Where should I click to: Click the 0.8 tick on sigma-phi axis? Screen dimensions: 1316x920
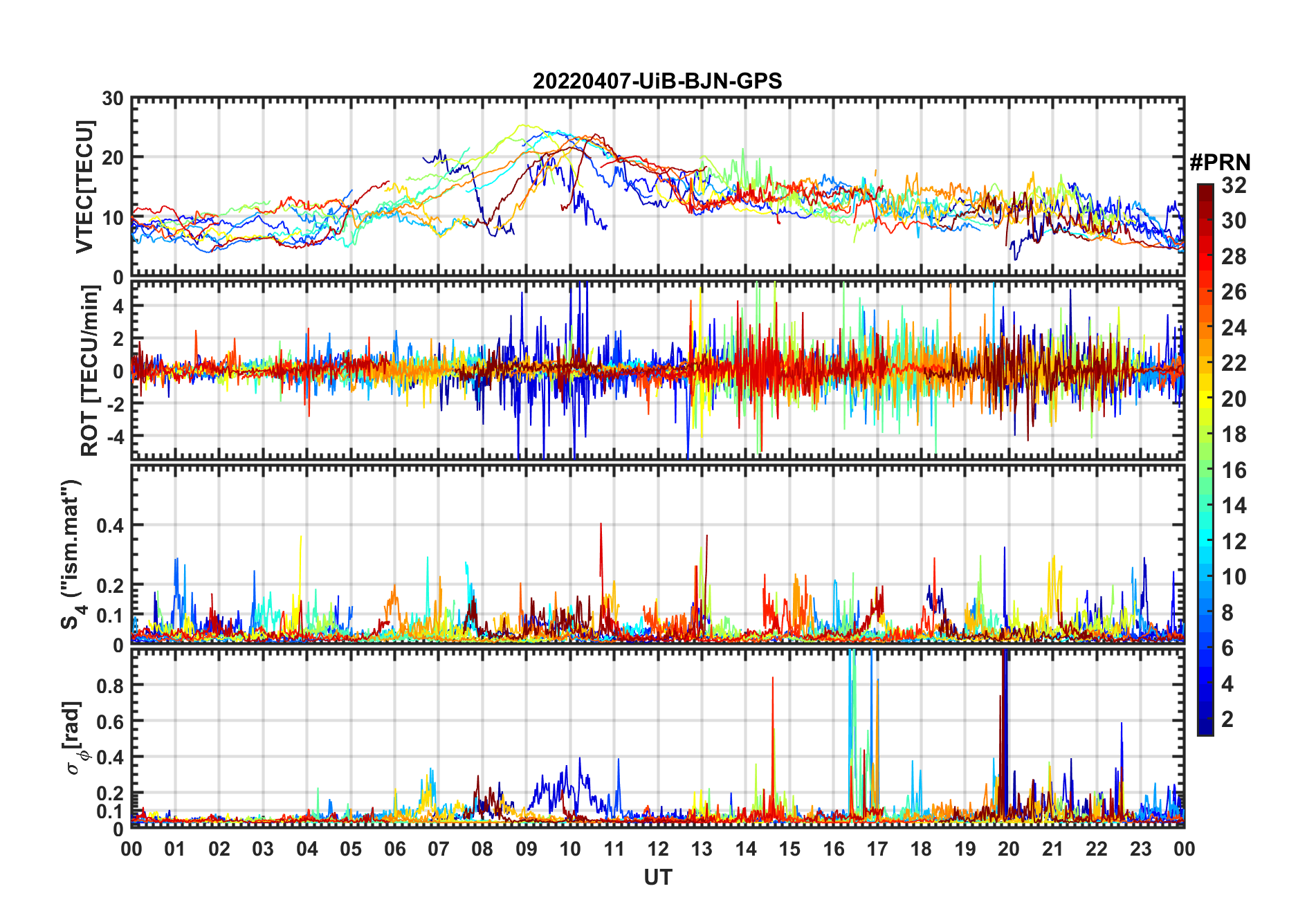(x=111, y=686)
